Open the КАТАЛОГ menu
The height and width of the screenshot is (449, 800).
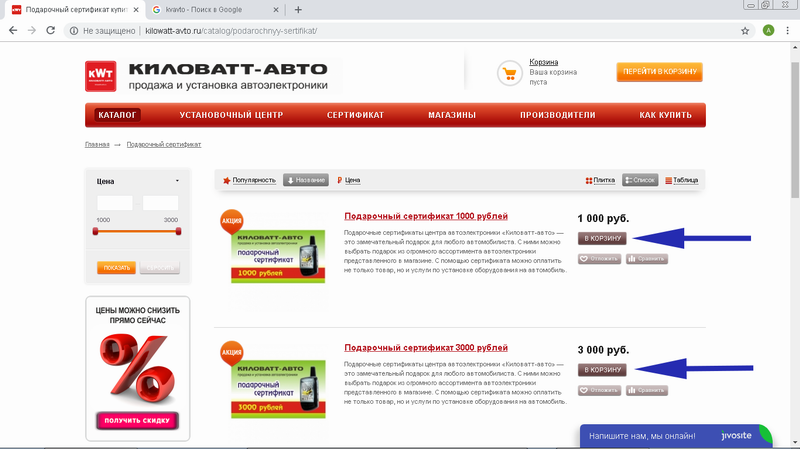[x=117, y=115]
